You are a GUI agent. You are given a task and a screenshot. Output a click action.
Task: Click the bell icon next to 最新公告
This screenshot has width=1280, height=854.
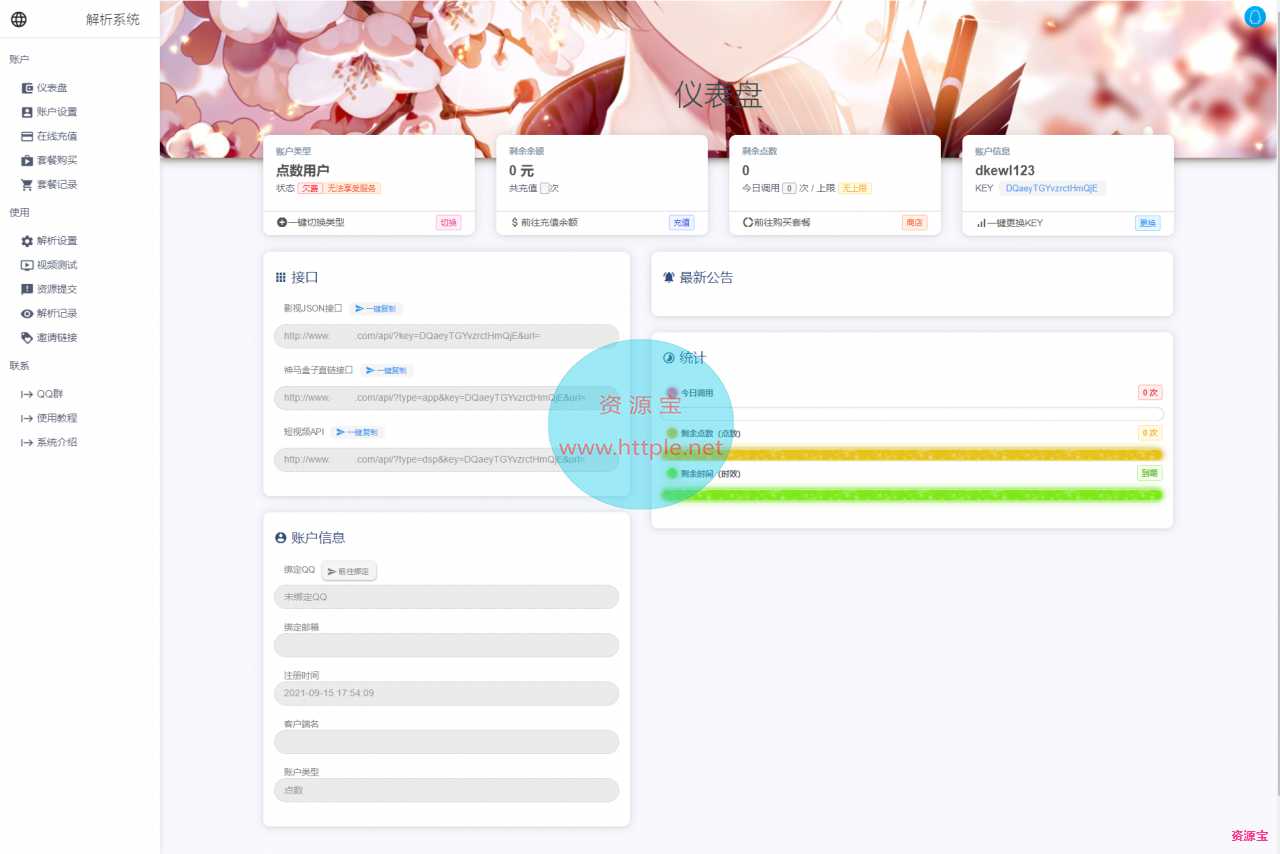(x=669, y=277)
